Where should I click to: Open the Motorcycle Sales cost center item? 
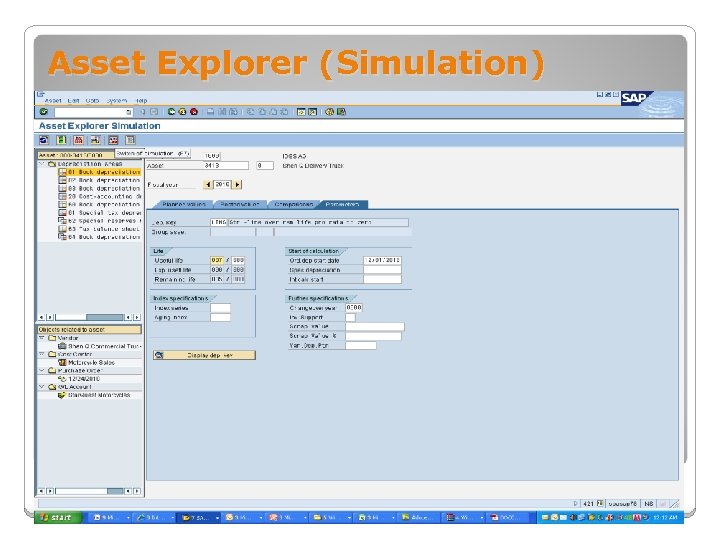pos(91,362)
